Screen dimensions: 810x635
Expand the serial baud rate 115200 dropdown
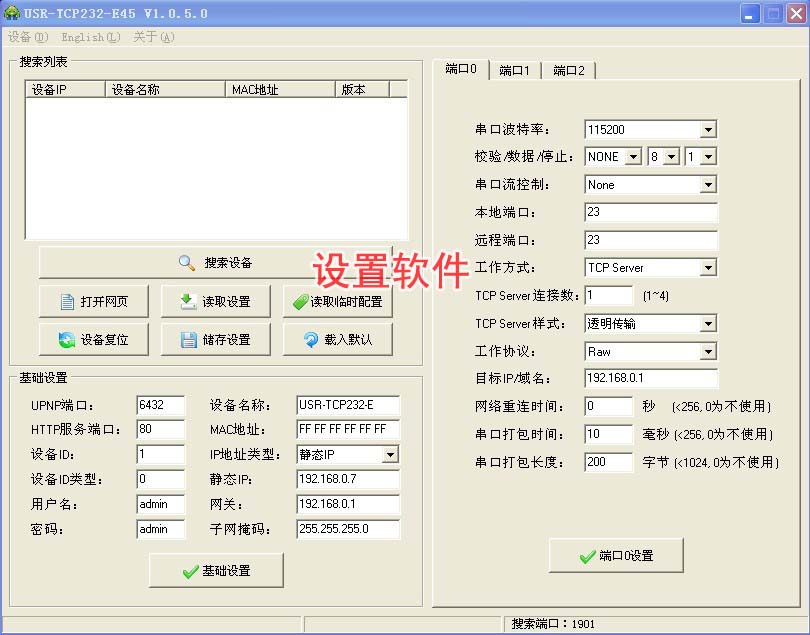[x=708, y=130]
